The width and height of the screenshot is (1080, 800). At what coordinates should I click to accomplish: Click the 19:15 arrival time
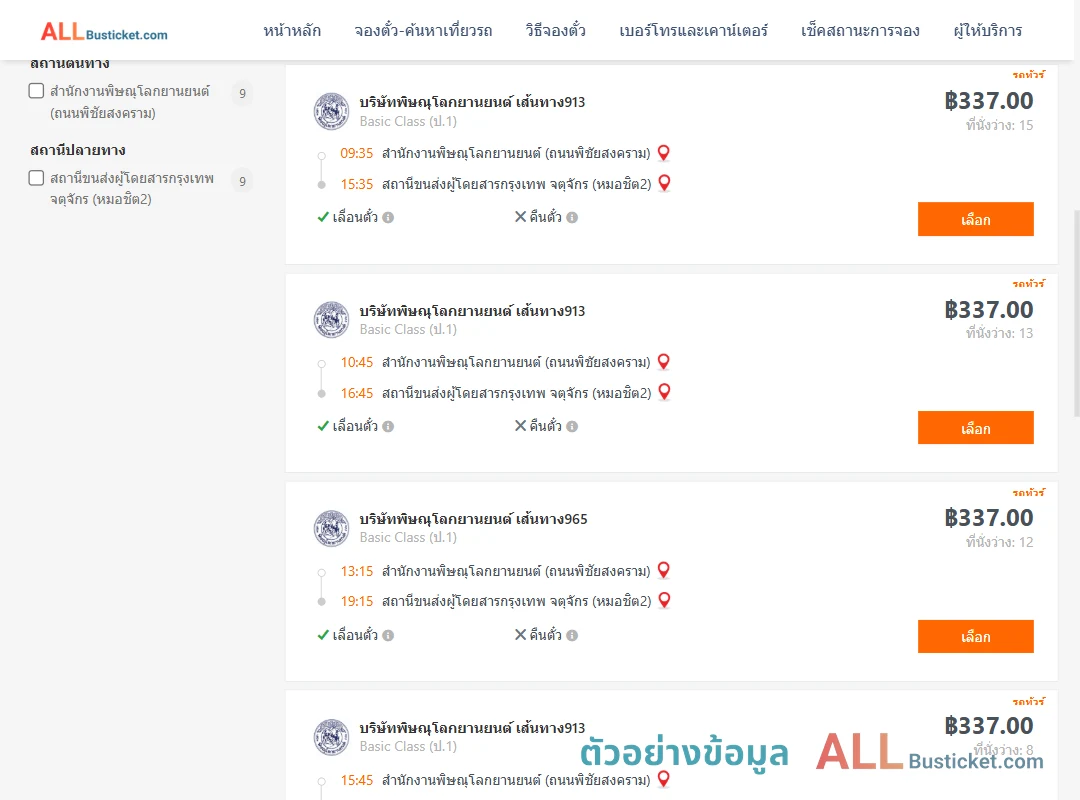click(x=356, y=602)
